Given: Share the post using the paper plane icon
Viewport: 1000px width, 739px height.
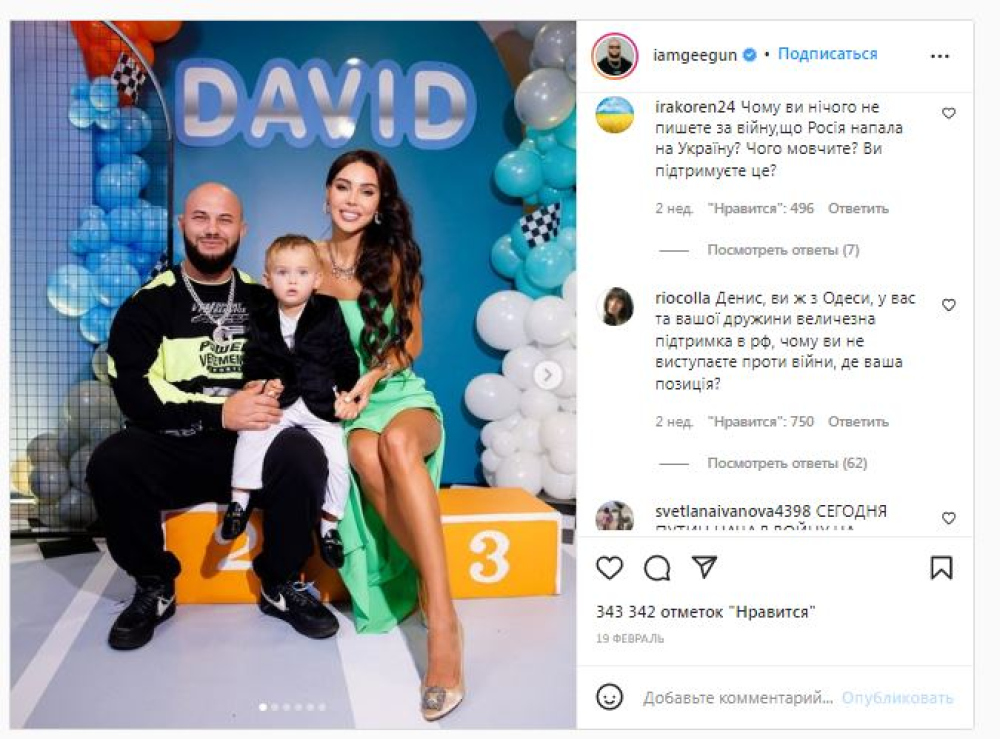Looking at the screenshot, I should tap(704, 567).
